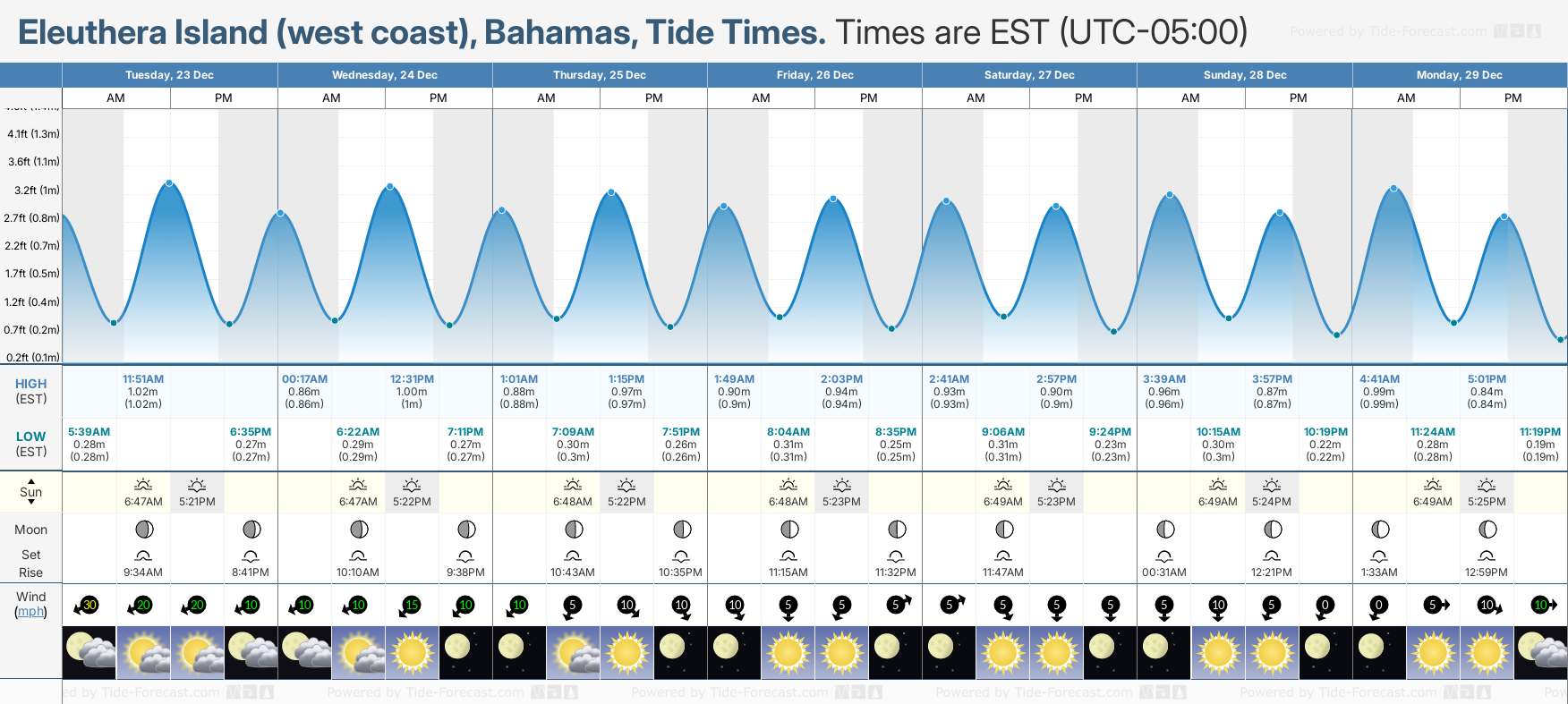Open the mph wind units link
The height and width of the screenshot is (704, 1568).
click(31, 612)
